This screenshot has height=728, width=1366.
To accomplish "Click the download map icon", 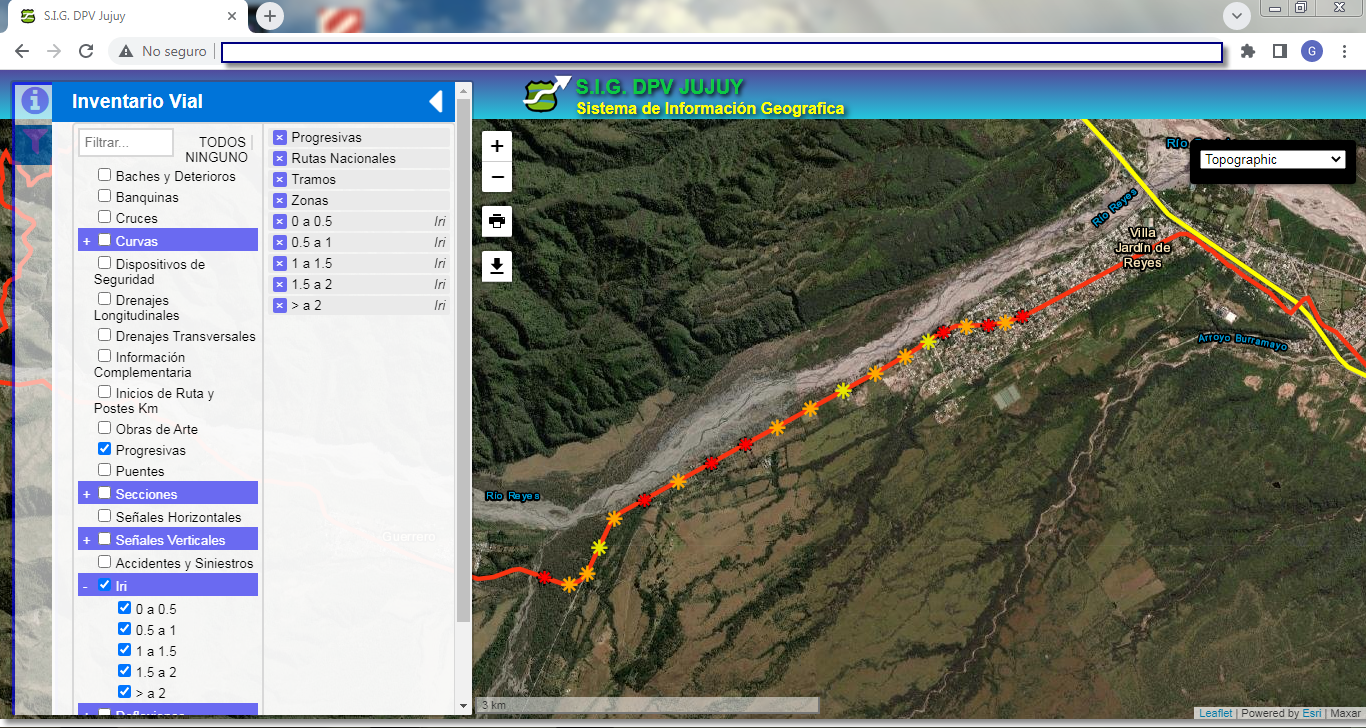I will coord(497,266).
